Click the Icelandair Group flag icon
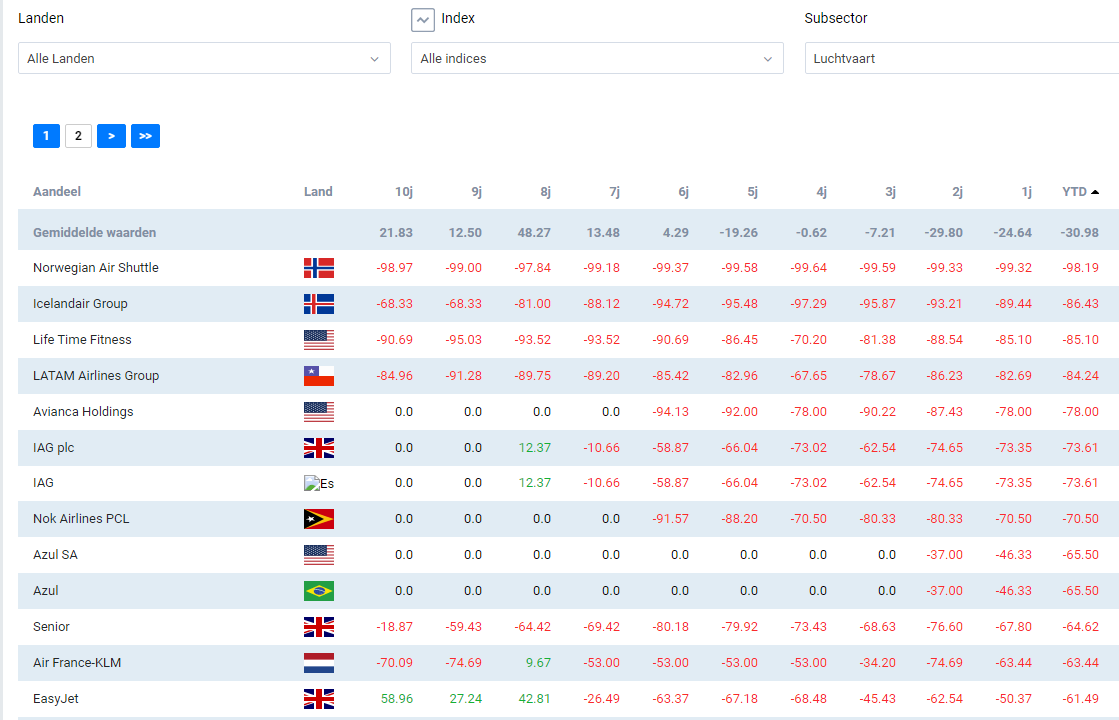The image size is (1119, 720). click(319, 304)
